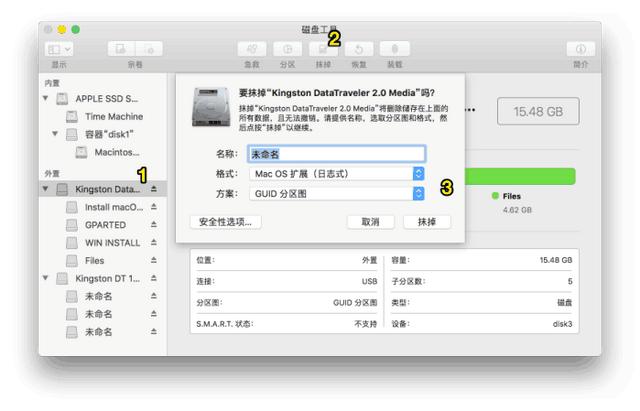Click the hard drive icon in dialog
Viewport: 640px width, 411px height.
211,107
